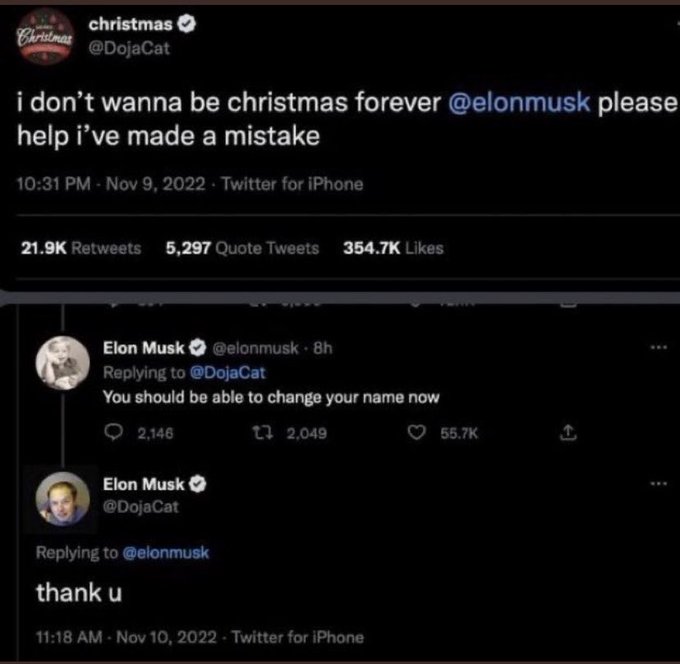Open Elon Musk's baby photo avatar
680x664 pixels.
click(x=63, y=363)
